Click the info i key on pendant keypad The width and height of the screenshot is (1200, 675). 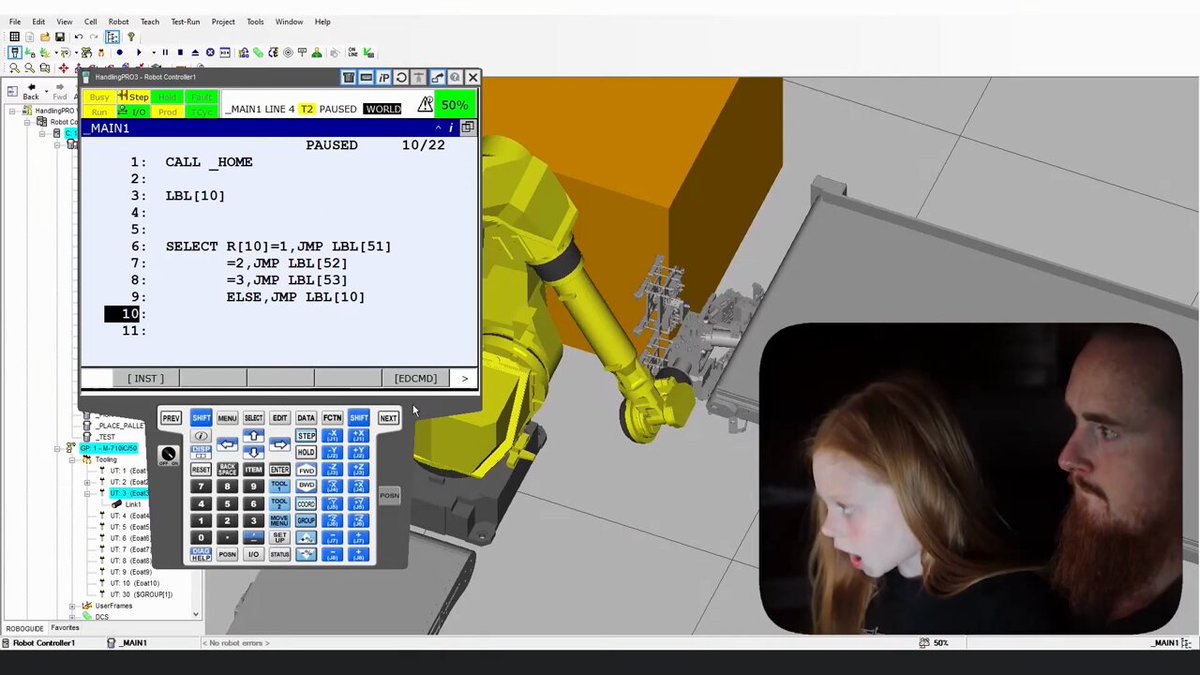pos(201,436)
